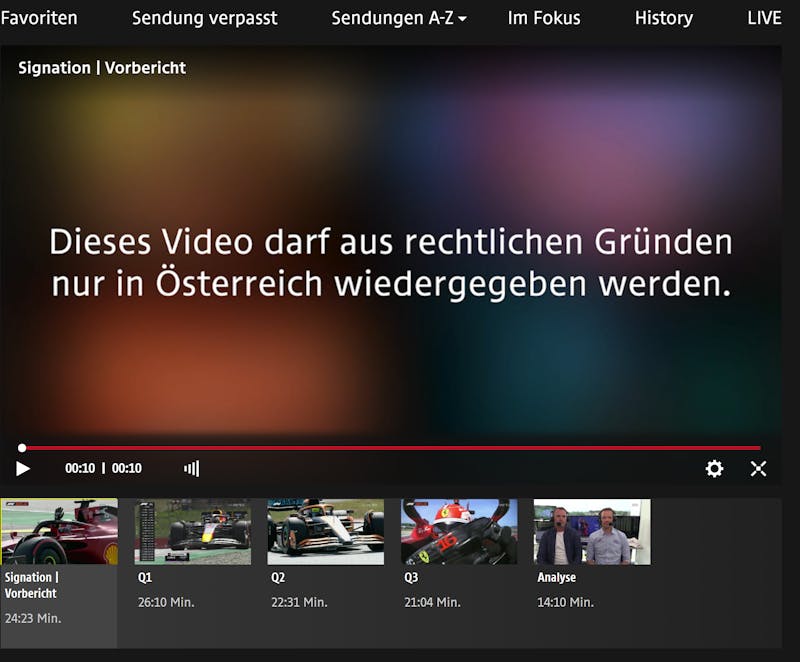
Task: Click the 26:10 Min. duration text
Action: [x=166, y=602]
